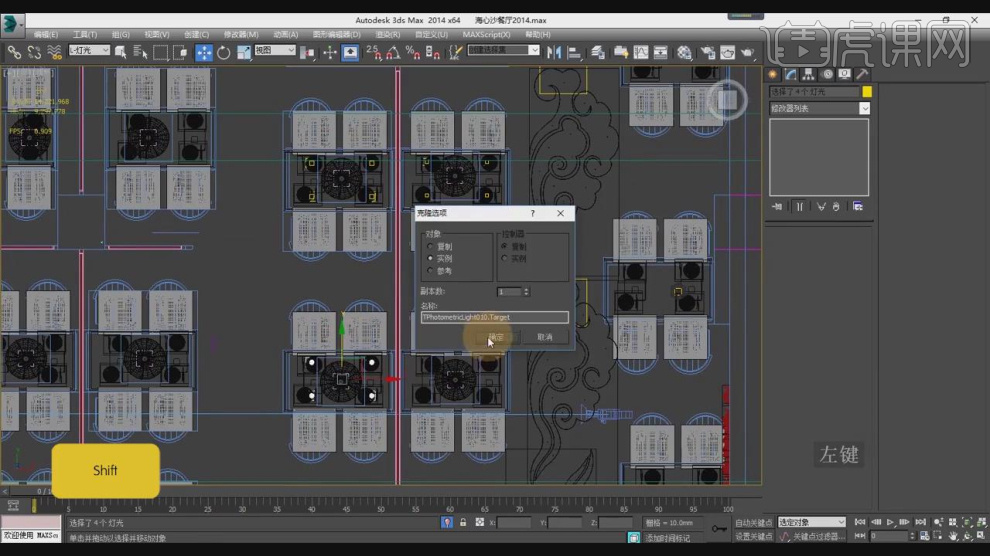Toggle the Angle Snap tool
The height and width of the screenshot is (556, 990).
(x=393, y=52)
